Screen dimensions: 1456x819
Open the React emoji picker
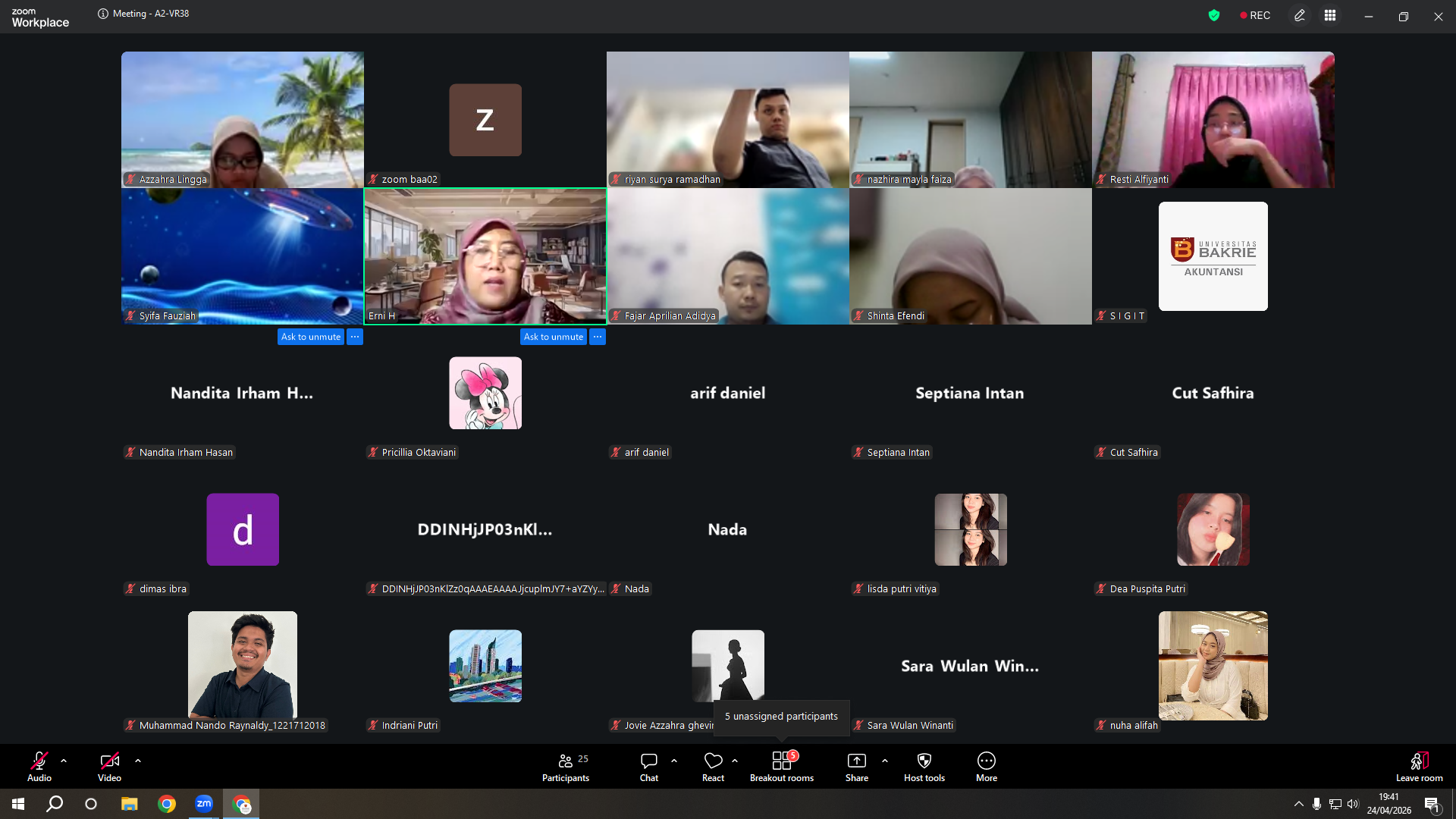point(713,766)
